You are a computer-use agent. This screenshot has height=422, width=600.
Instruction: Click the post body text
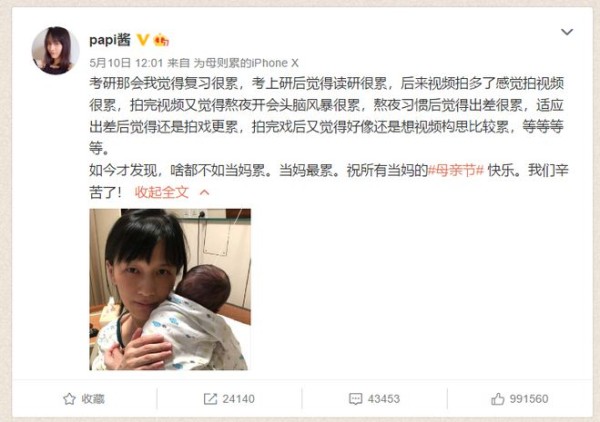pos(328,138)
